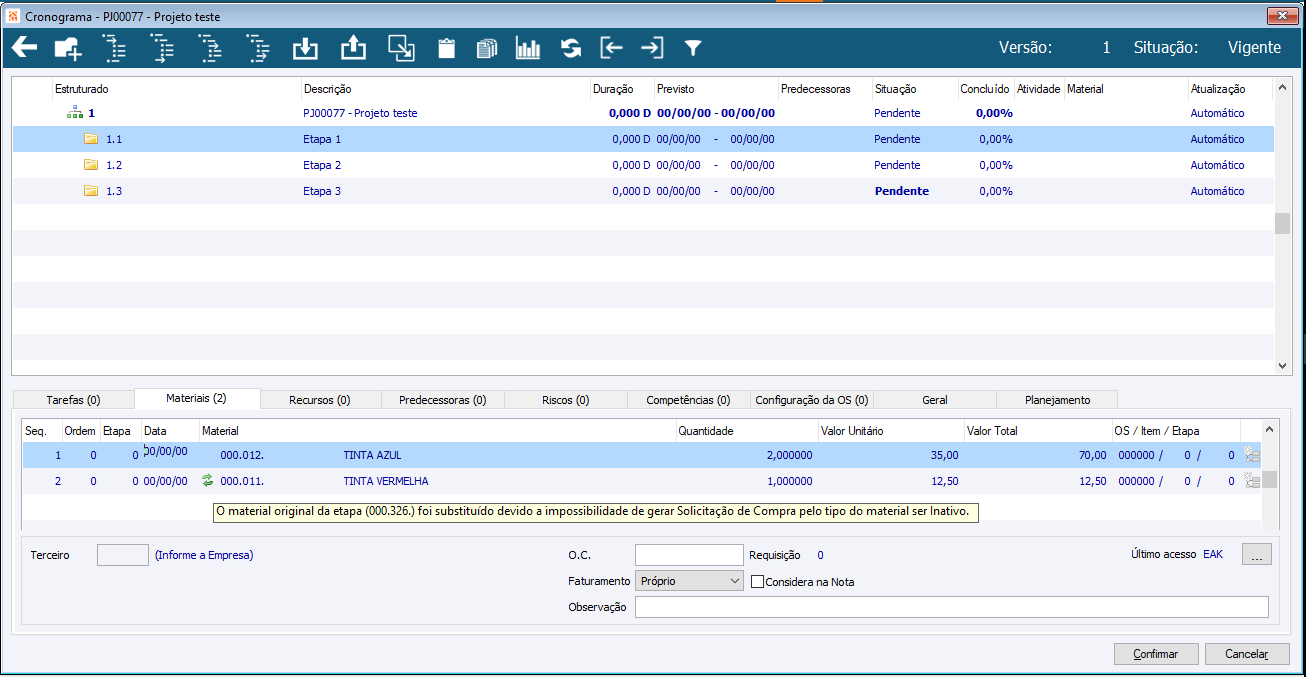Open the Faturamento dropdown
Screen dimensions: 1306x677
click(x=689, y=581)
